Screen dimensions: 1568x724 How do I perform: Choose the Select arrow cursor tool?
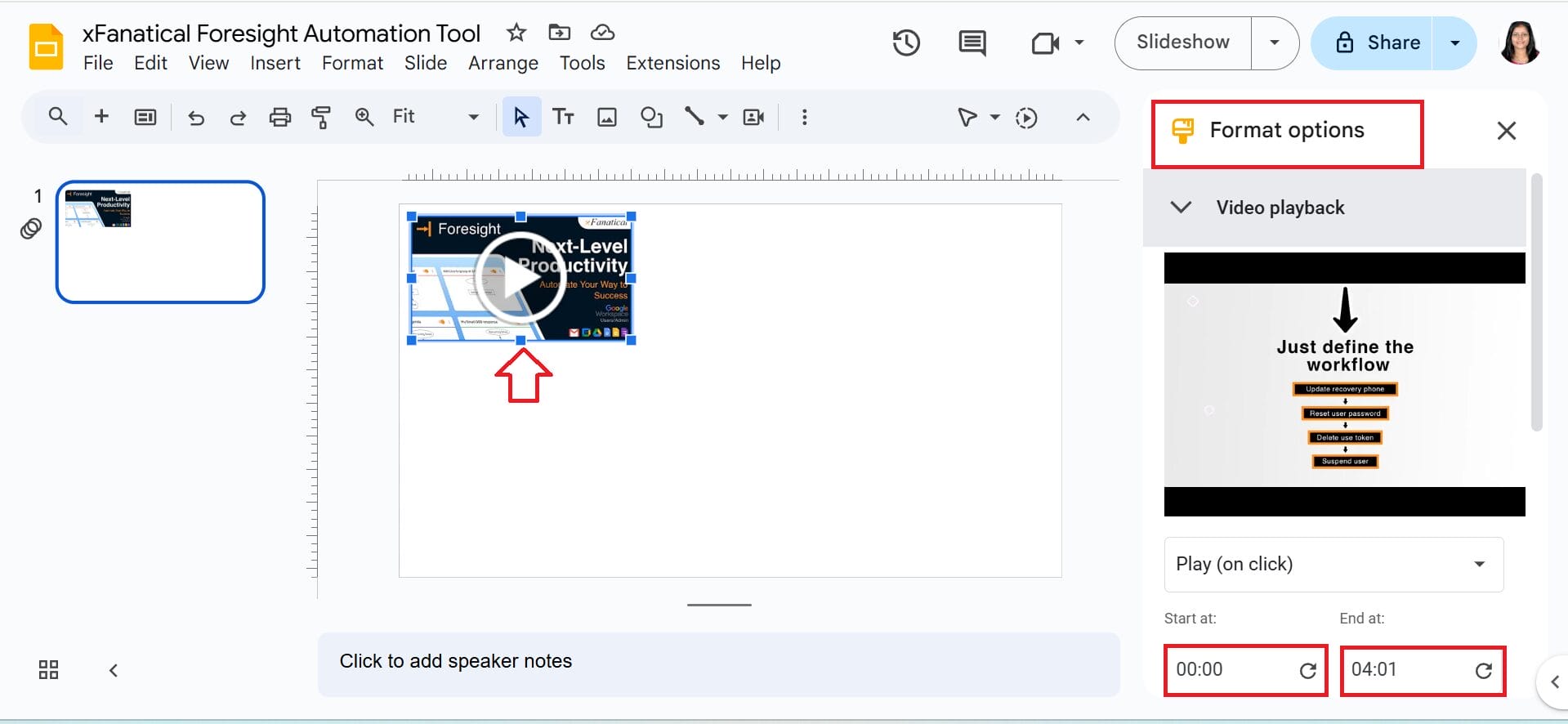pyautogui.click(x=521, y=117)
